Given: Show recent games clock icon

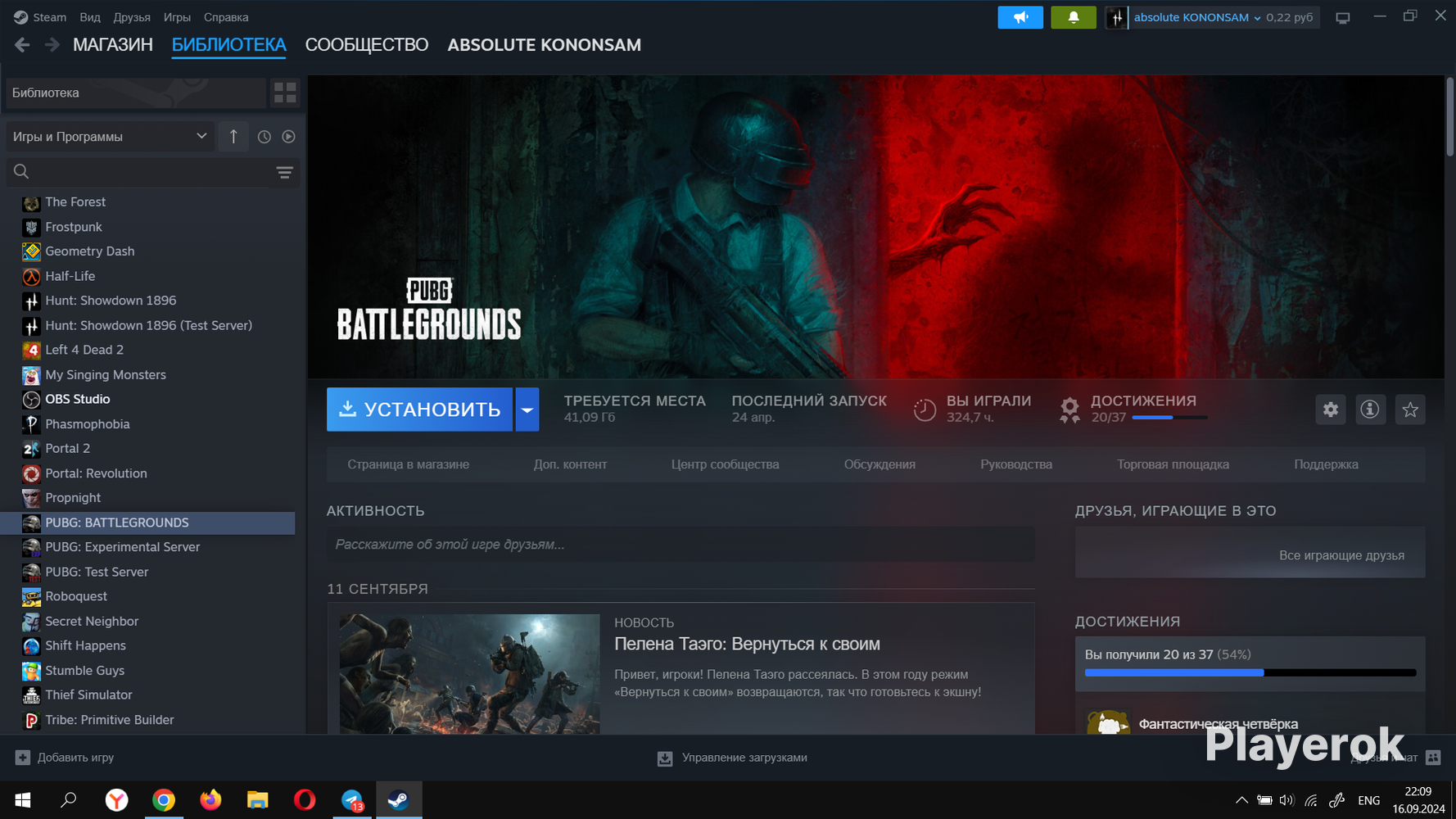Looking at the screenshot, I should [x=264, y=137].
